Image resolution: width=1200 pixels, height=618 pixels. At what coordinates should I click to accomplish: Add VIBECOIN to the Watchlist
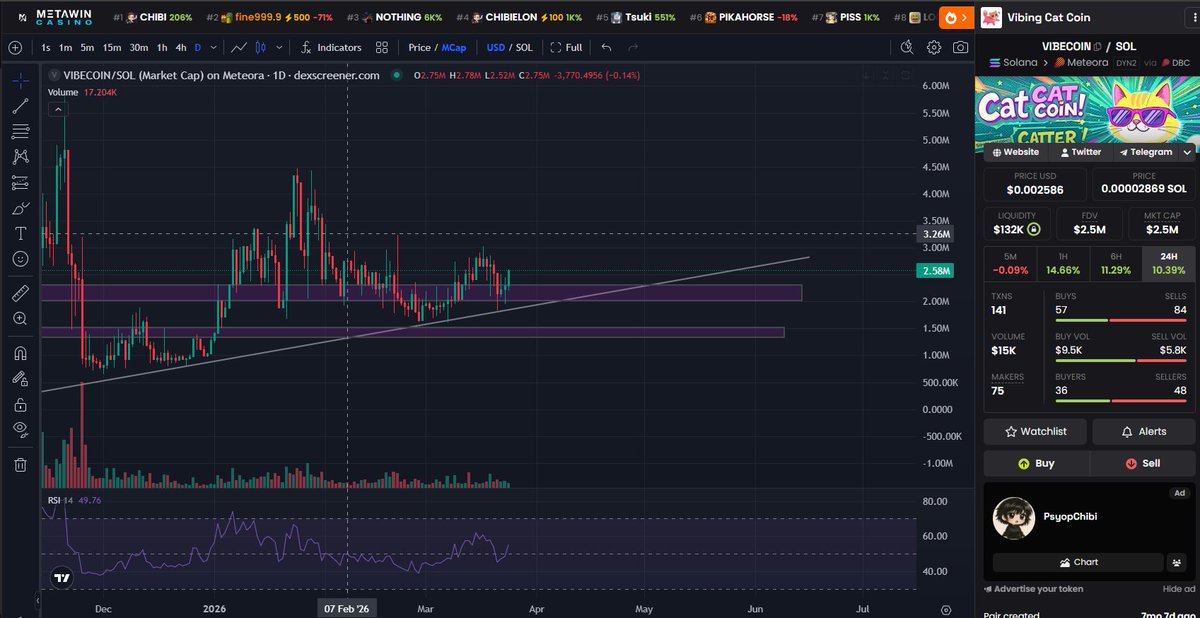click(1034, 431)
